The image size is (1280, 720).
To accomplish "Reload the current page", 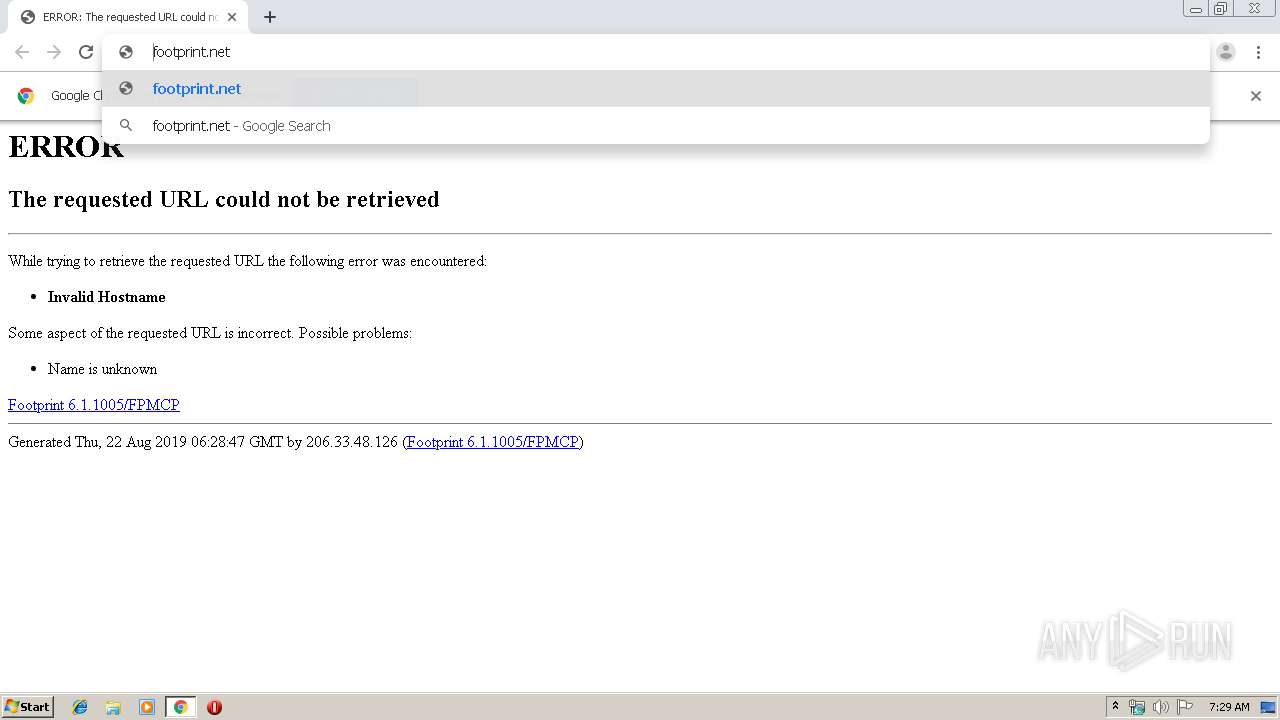I will pyautogui.click(x=86, y=52).
